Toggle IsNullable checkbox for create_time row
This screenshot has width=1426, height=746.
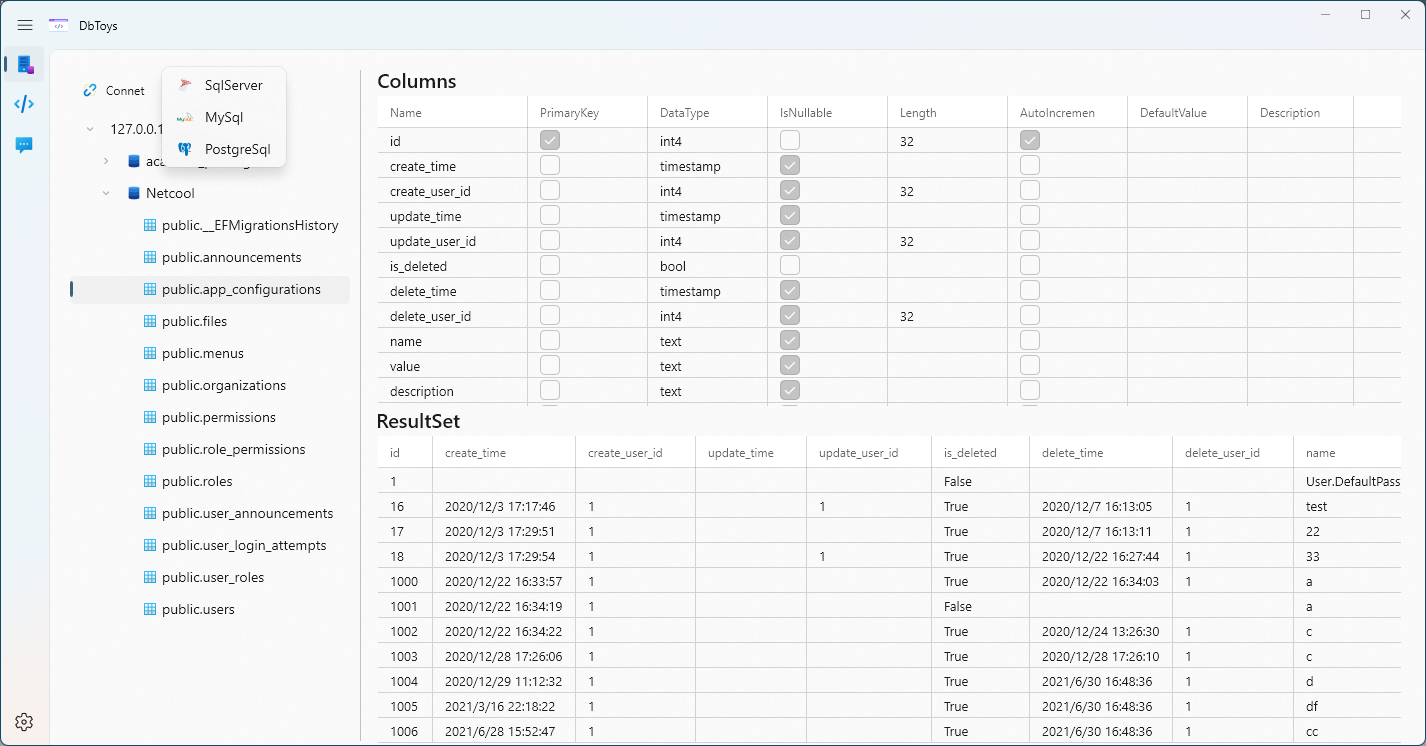[790, 165]
